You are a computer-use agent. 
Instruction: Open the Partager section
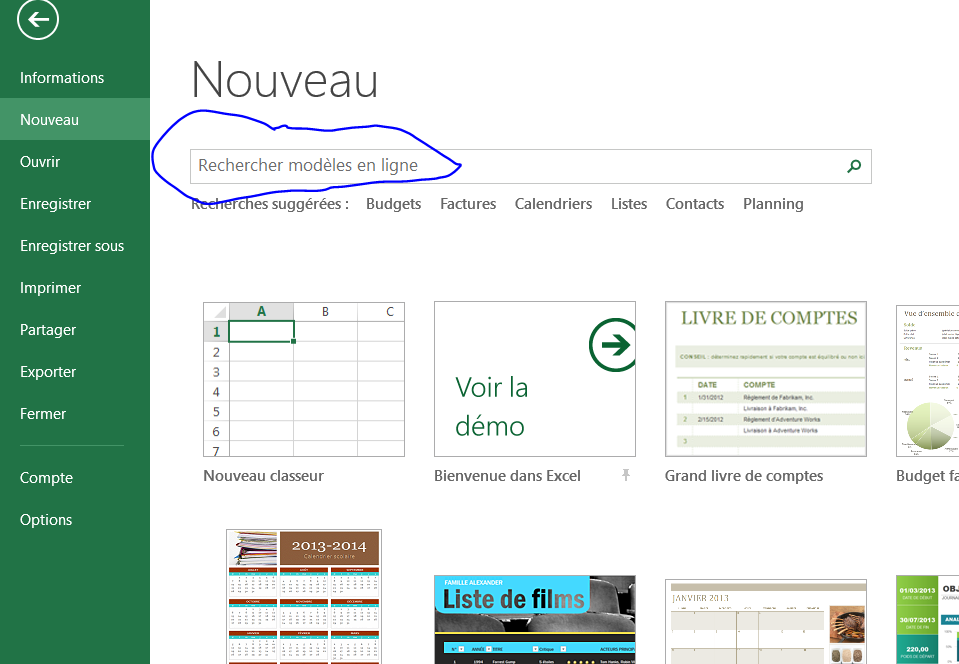tap(48, 330)
